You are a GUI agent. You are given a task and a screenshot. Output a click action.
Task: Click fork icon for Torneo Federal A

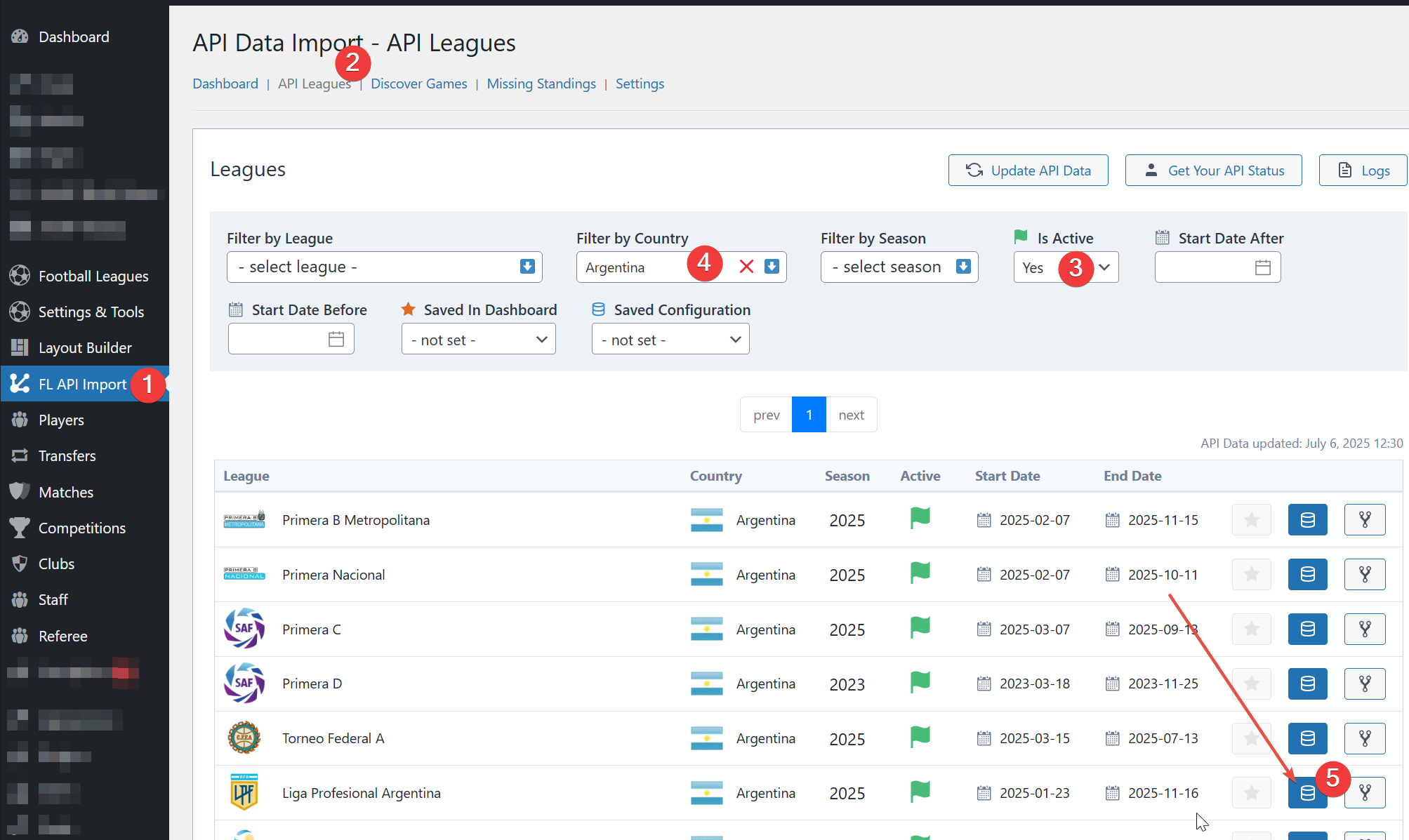pos(1365,738)
